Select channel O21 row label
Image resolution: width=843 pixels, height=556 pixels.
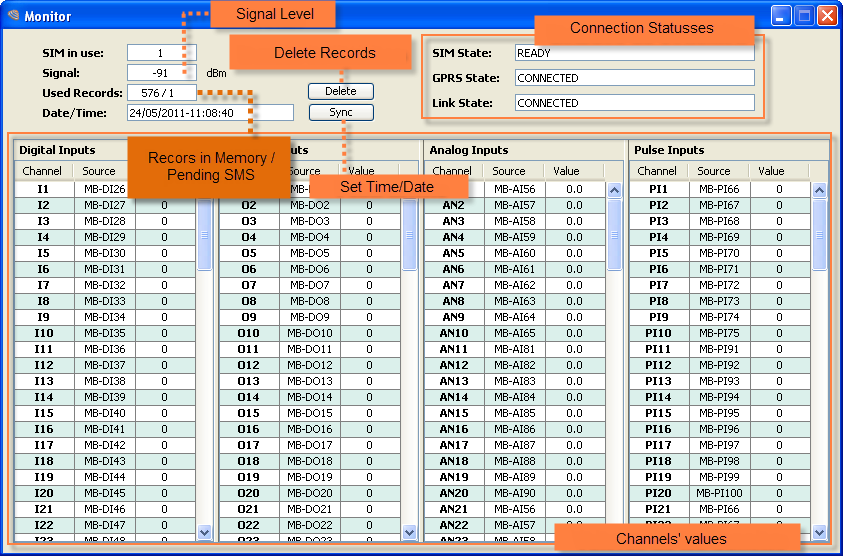coord(249,509)
